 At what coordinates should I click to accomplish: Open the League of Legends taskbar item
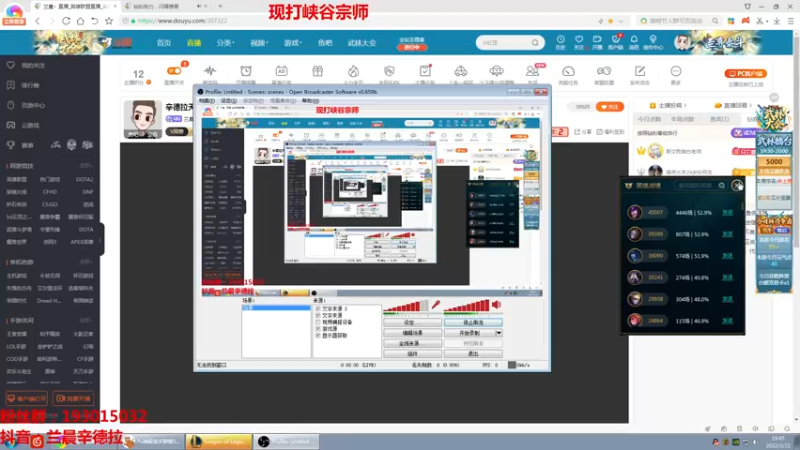click(218, 441)
